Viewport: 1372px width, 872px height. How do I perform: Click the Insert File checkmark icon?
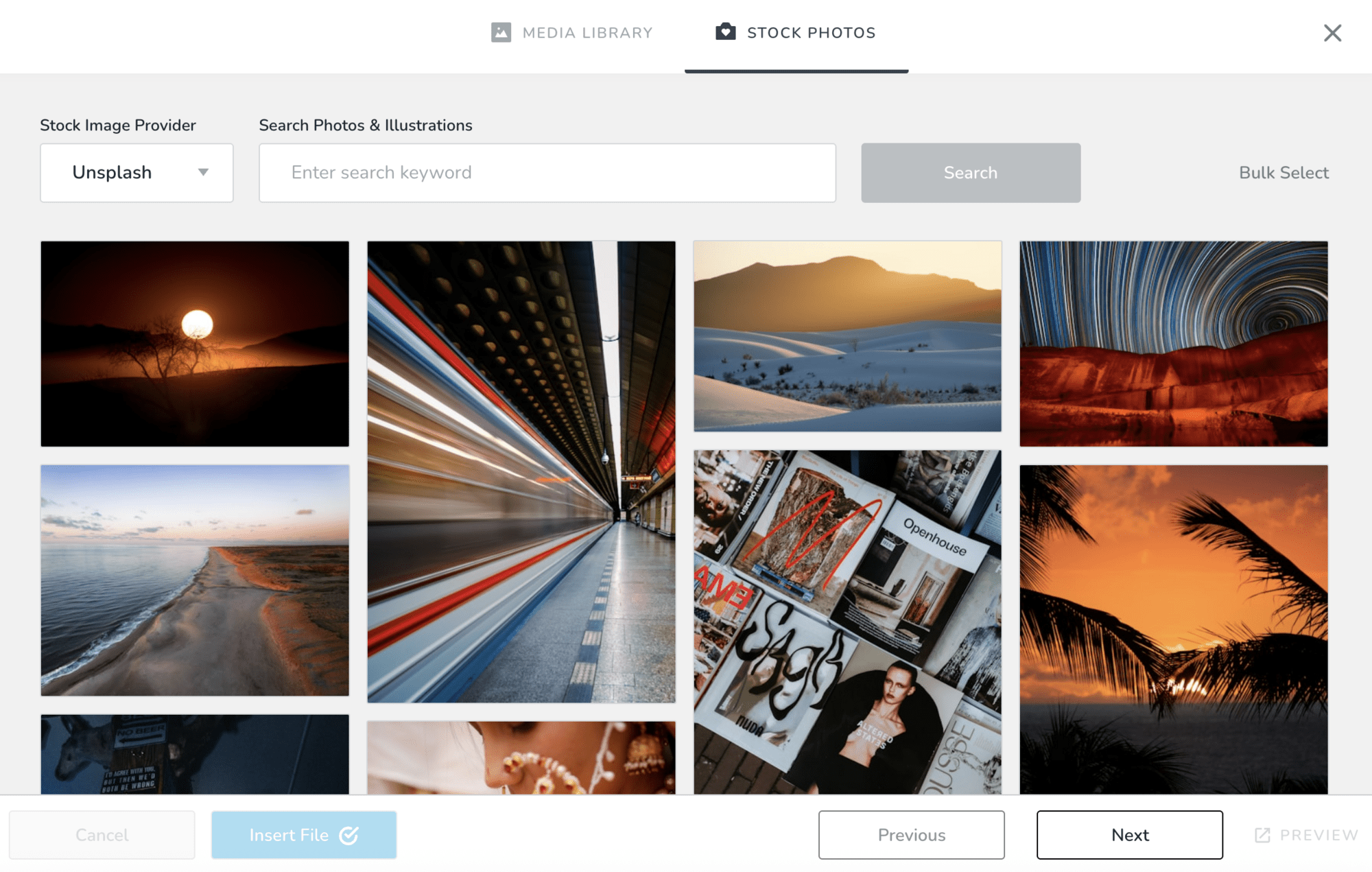(348, 835)
